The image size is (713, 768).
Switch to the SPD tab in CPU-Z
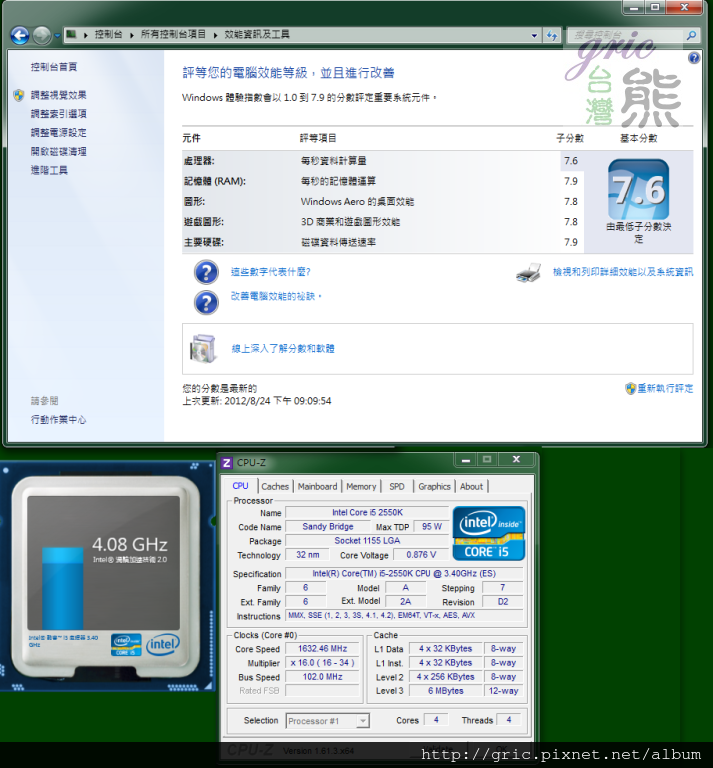(x=397, y=486)
